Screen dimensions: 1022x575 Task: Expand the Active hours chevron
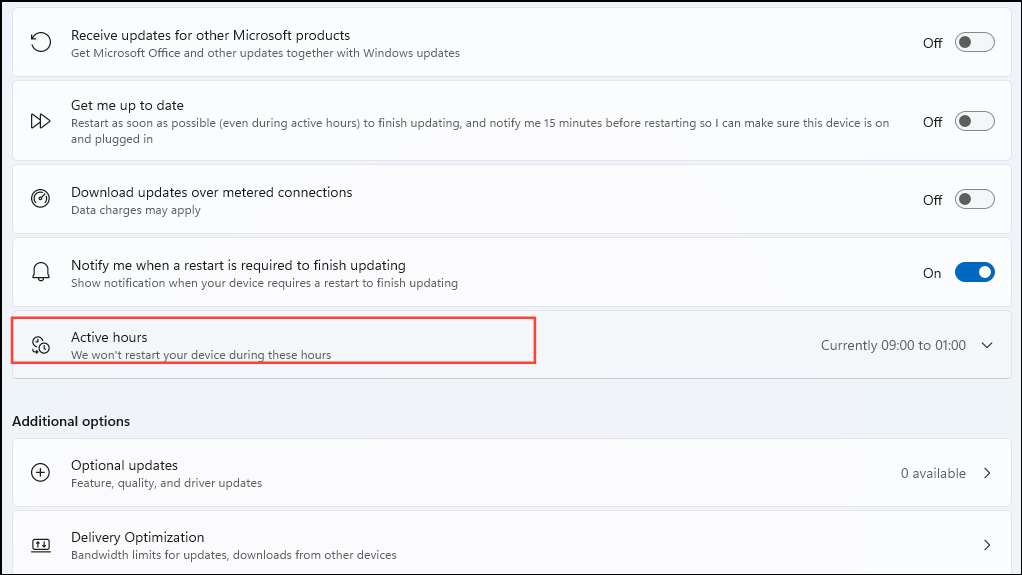coord(987,345)
